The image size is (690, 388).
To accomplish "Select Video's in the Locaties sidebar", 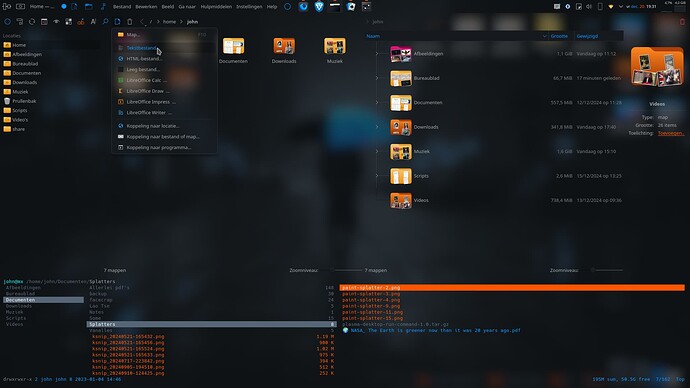I will (20, 120).
